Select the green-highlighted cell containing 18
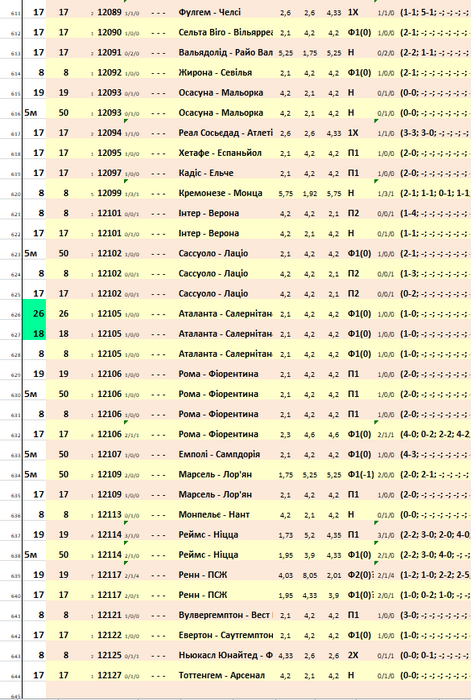 click(x=34, y=333)
